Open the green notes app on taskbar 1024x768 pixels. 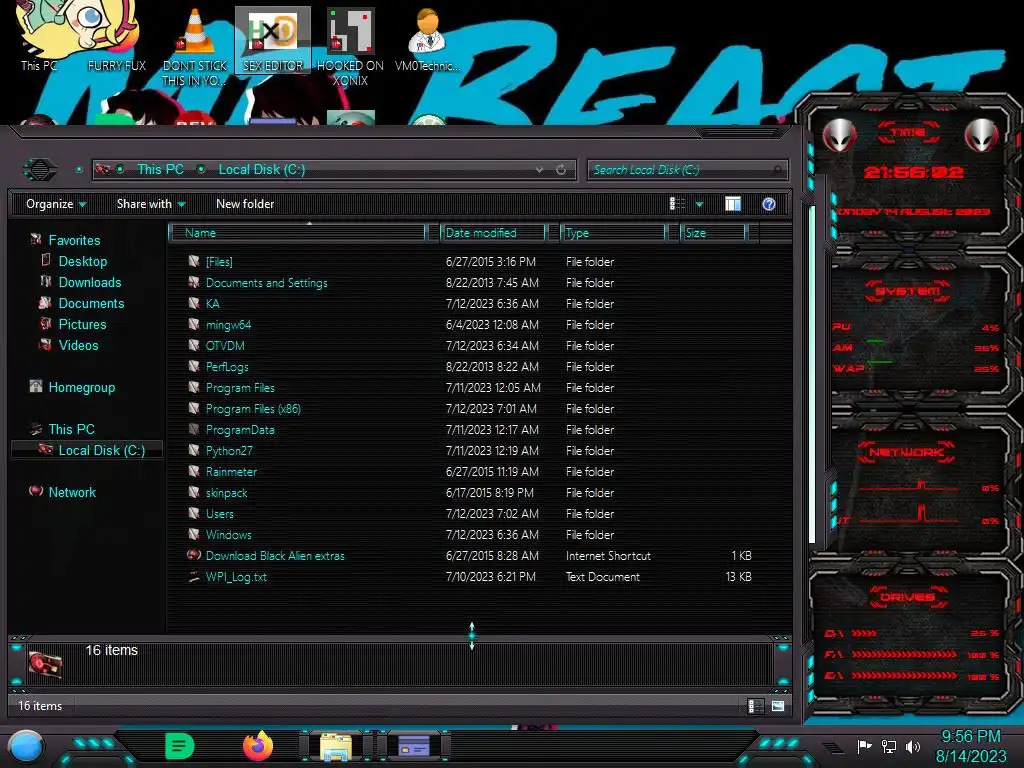(180, 746)
